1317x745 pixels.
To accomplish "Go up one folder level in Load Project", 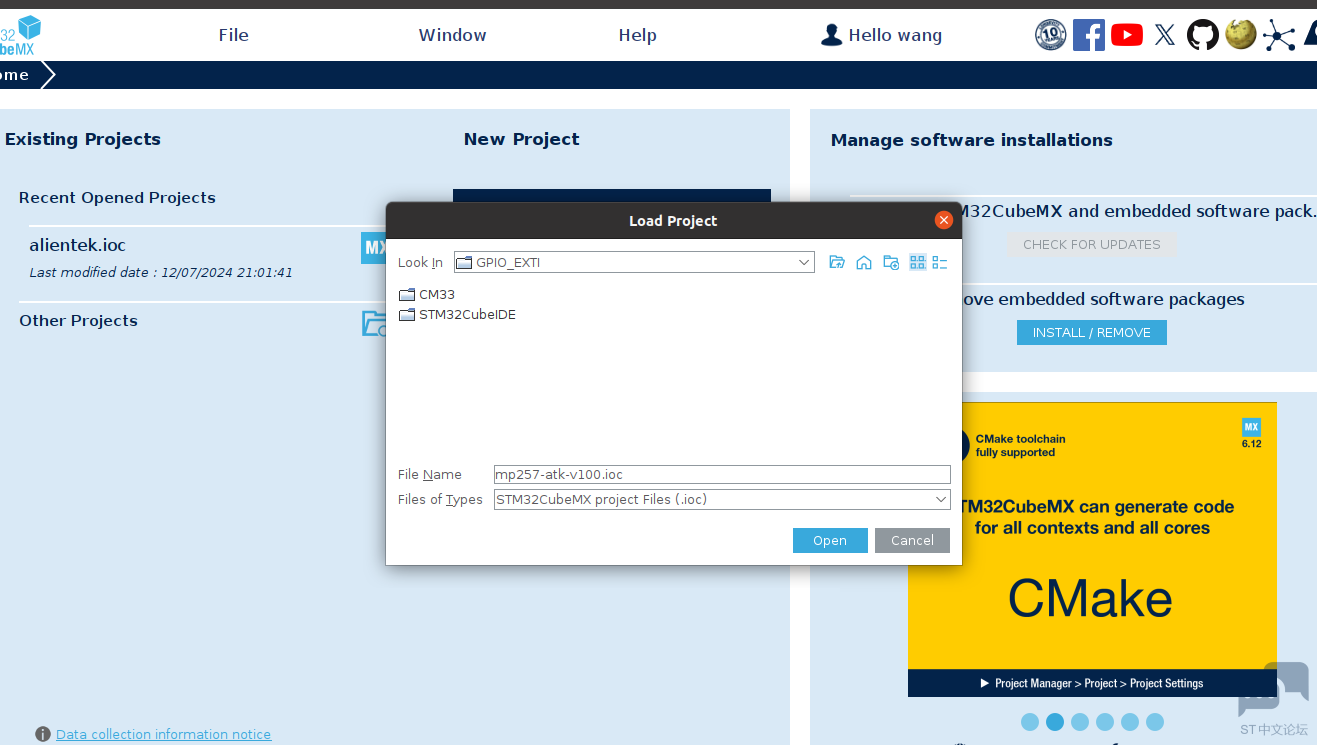I will pyautogui.click(x=837, y=262).
